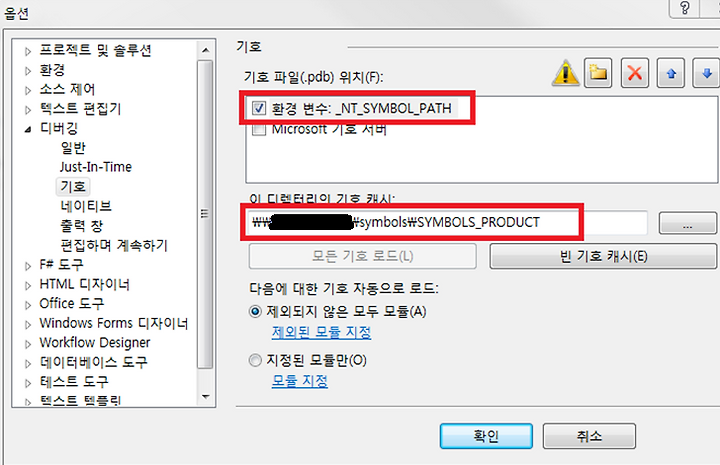Click the 확인 button

pos(486,436)
